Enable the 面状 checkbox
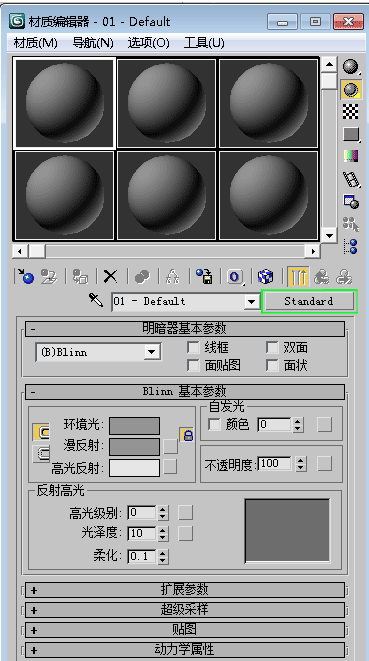The image size is (369, 661). click(272, 365)
